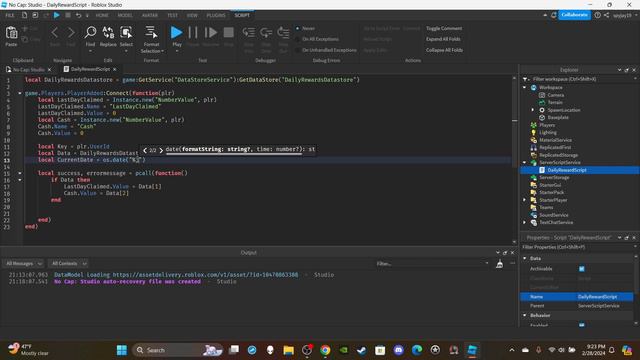Viewport: 640px width, 360px height.
Task: Expand the SpawnLocation tree node
Action: 533,110
